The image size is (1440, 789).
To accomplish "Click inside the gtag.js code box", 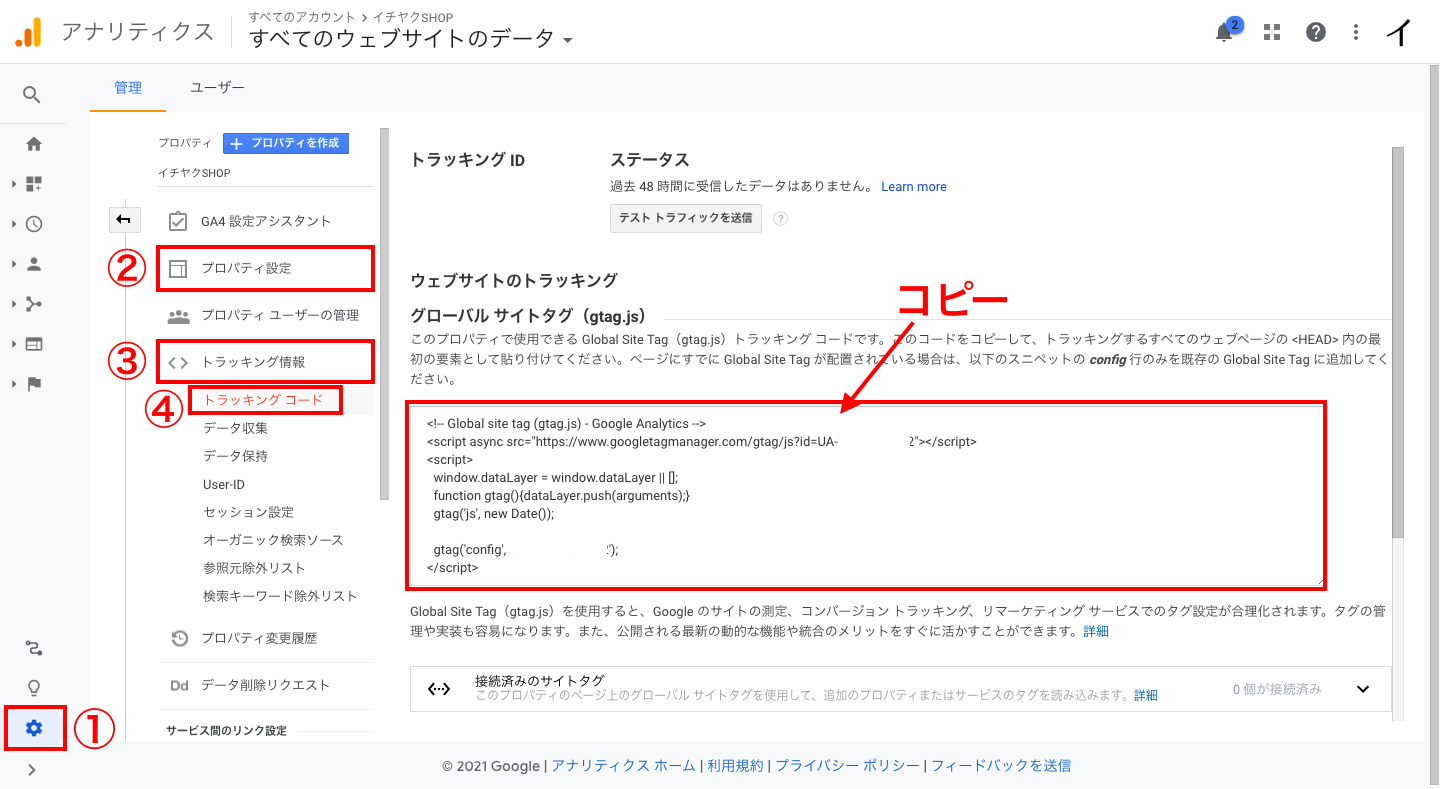I will pyautogui.click(x=867, y=495).
